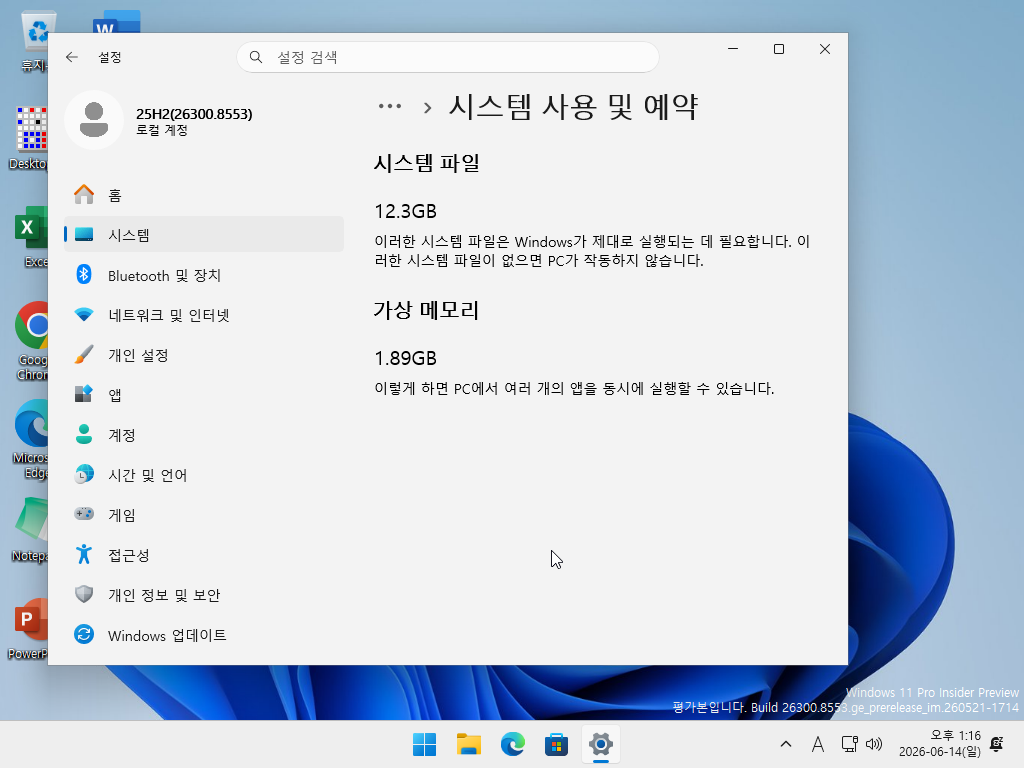Image resolution: width=1024 pixels, height=768 pixels.
Task: Launch Microsoft Edge from the taskbar
Action: (x=513, y=744)
